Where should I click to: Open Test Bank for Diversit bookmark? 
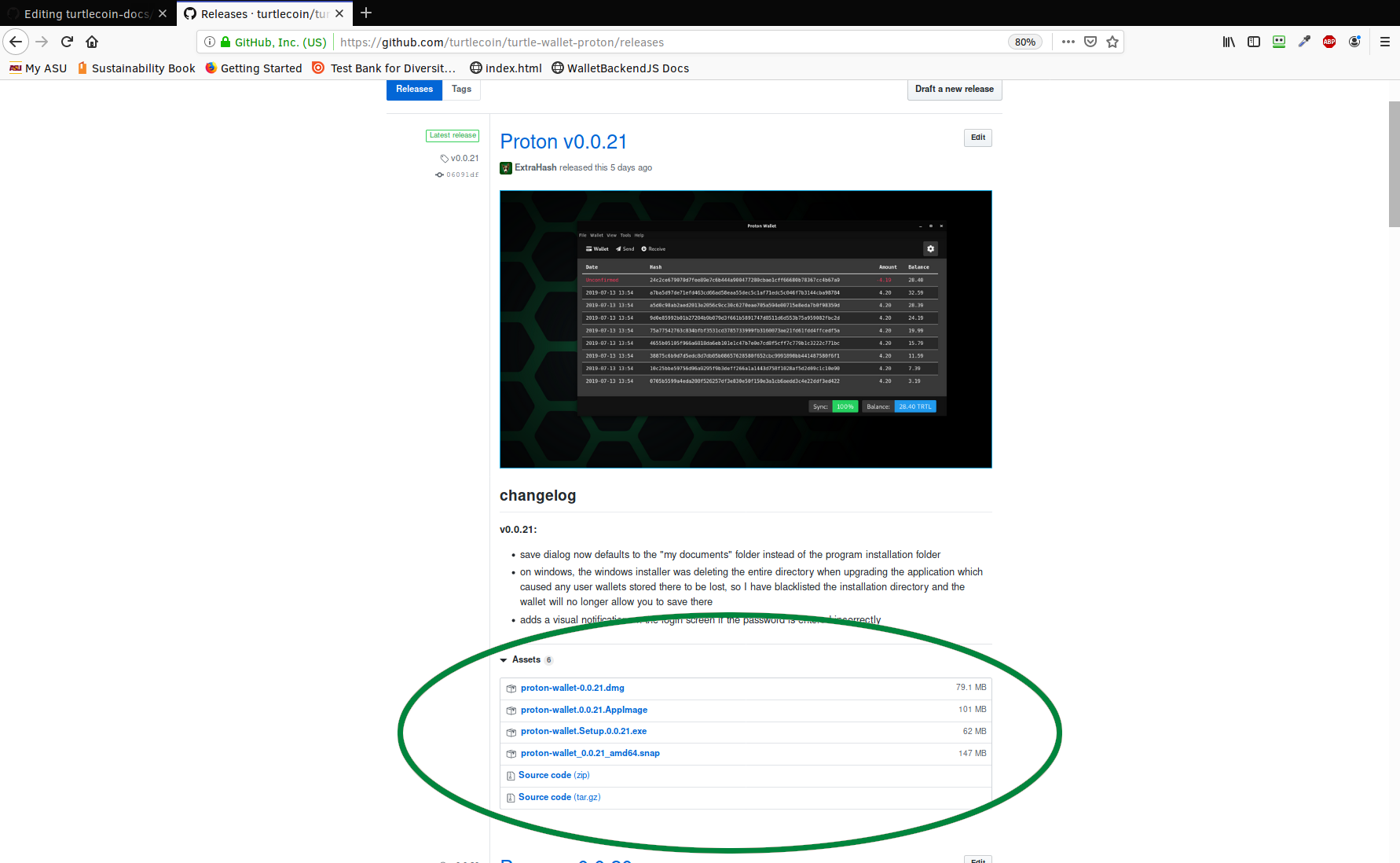(384, 68)
